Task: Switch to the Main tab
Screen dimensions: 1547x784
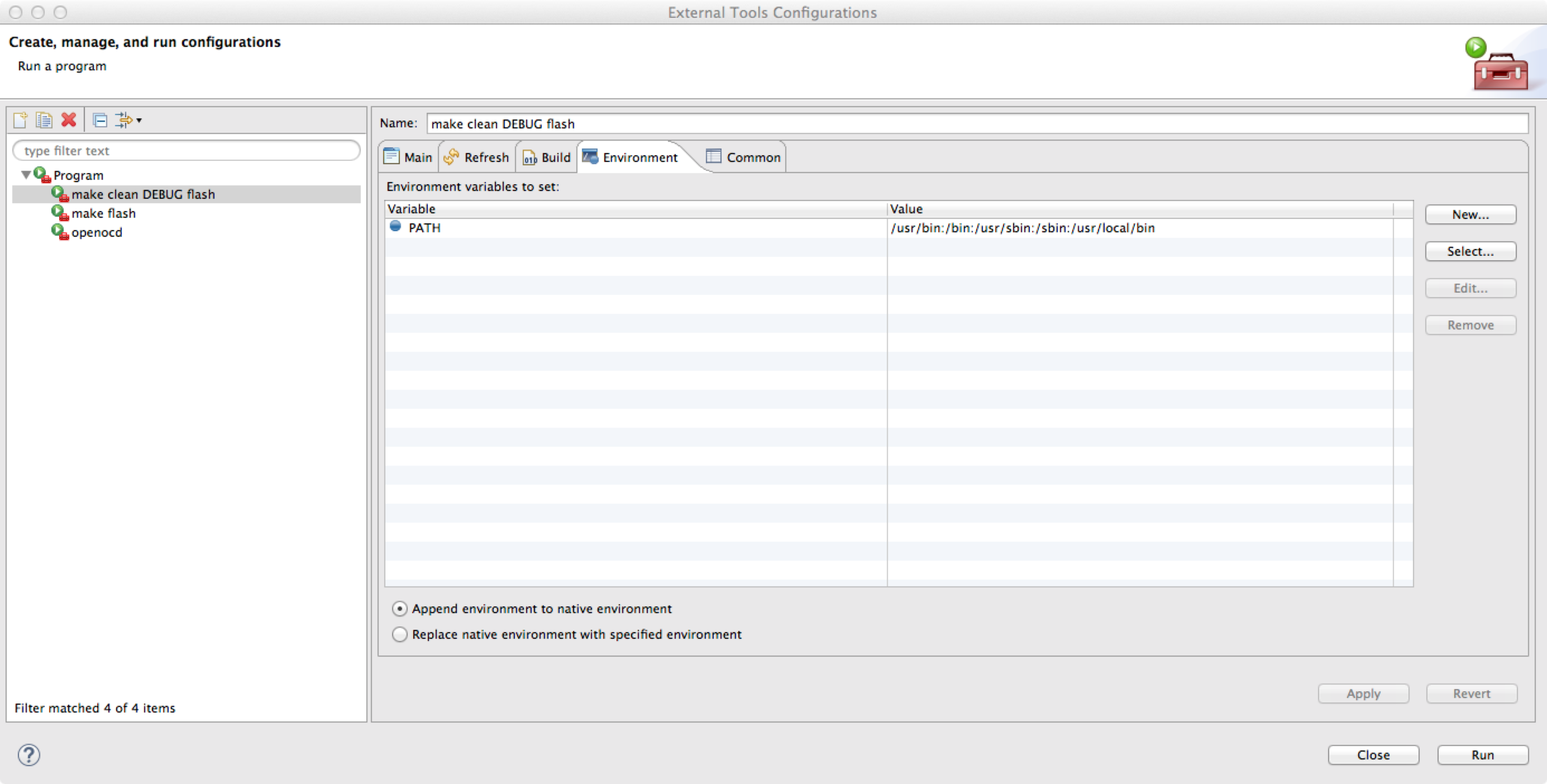Action: coord(408,157)
